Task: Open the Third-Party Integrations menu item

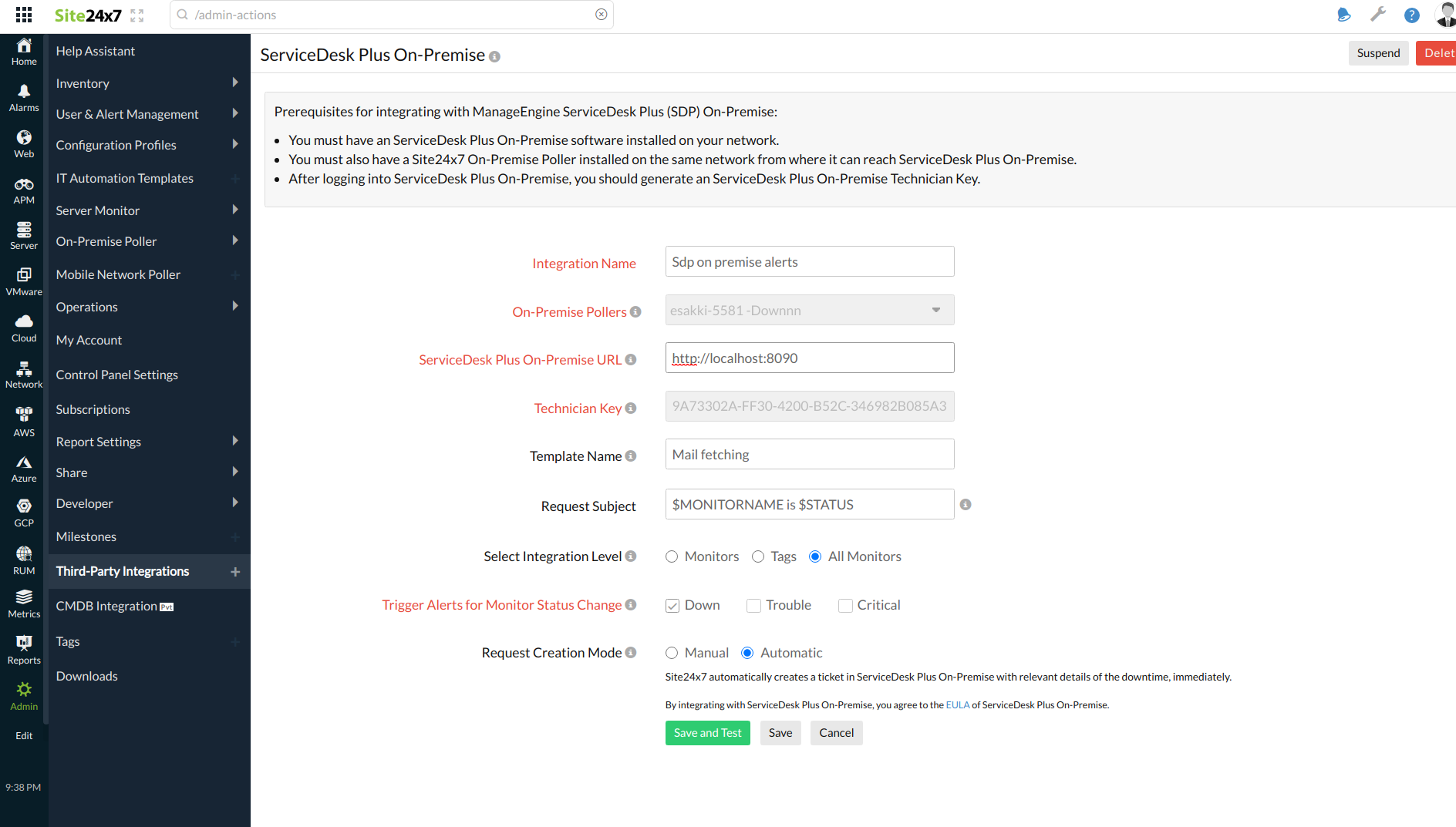Action: pyautogui.click(x=123, y=571)
